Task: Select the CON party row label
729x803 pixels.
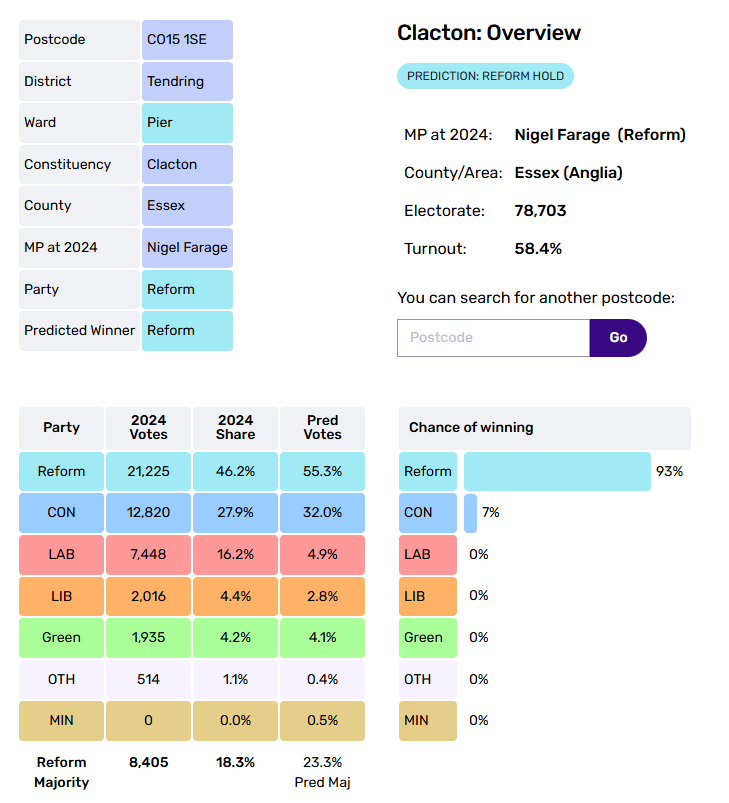Action: coord(61,512)
